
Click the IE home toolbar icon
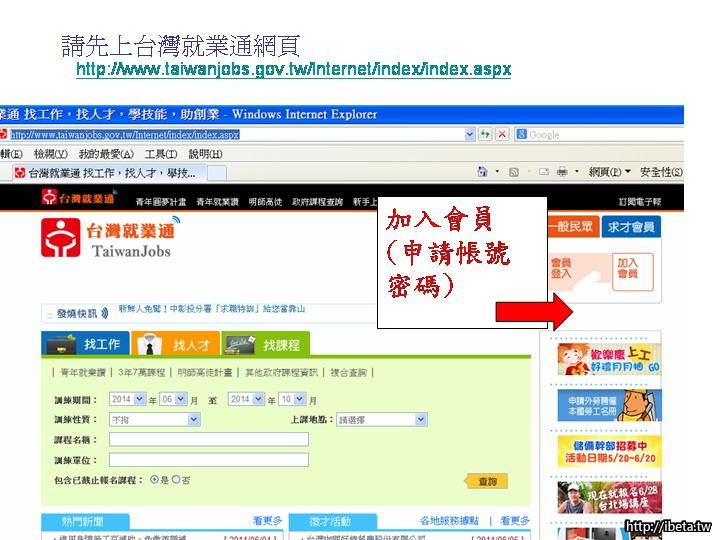(x=483, y=172)
